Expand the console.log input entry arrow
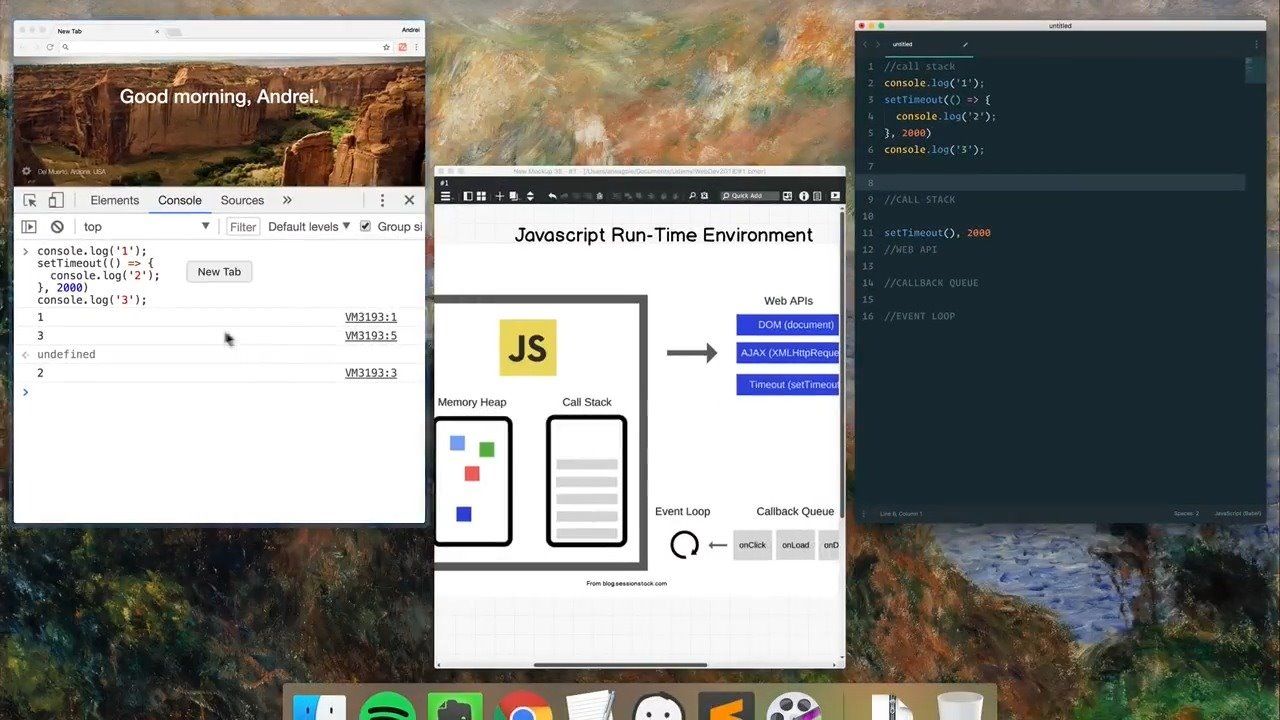The image size is (1280, 720). point(26,251)
